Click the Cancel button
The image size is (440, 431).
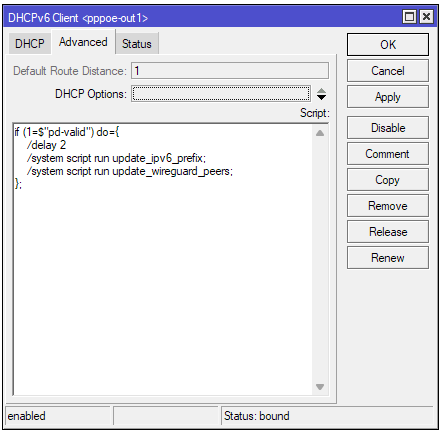[388, 71]
